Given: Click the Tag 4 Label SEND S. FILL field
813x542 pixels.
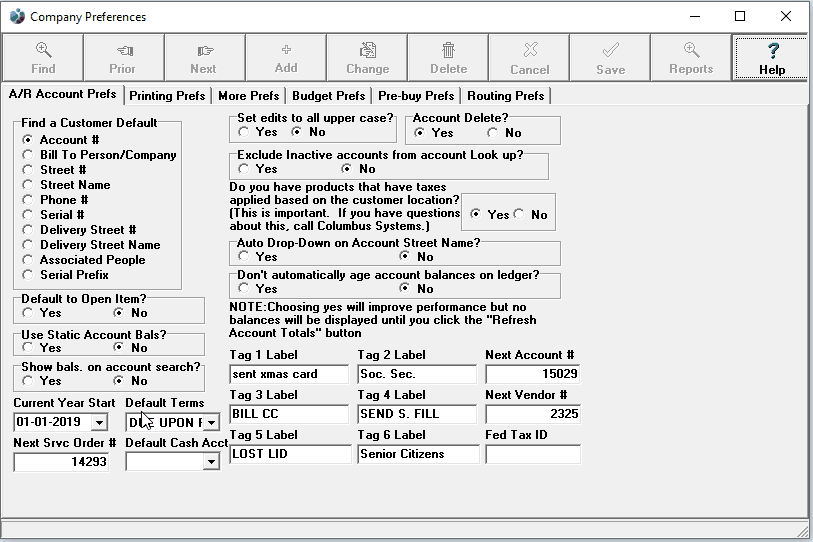Looking at the screenshot, I should (x=417, y=414).
